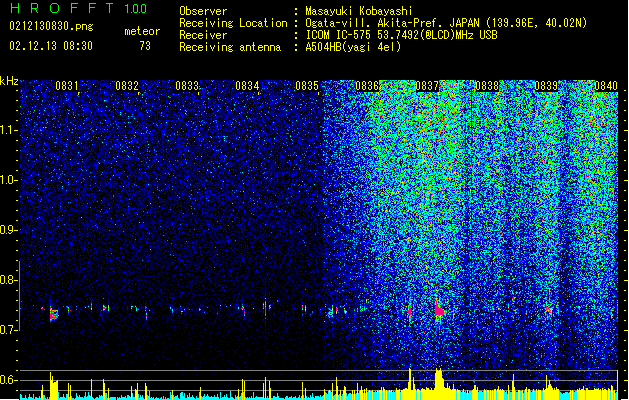This screenshot has width=629, height=400.
Task: Click the 'Receiving antenna' field label
Action: click(230, 47)
